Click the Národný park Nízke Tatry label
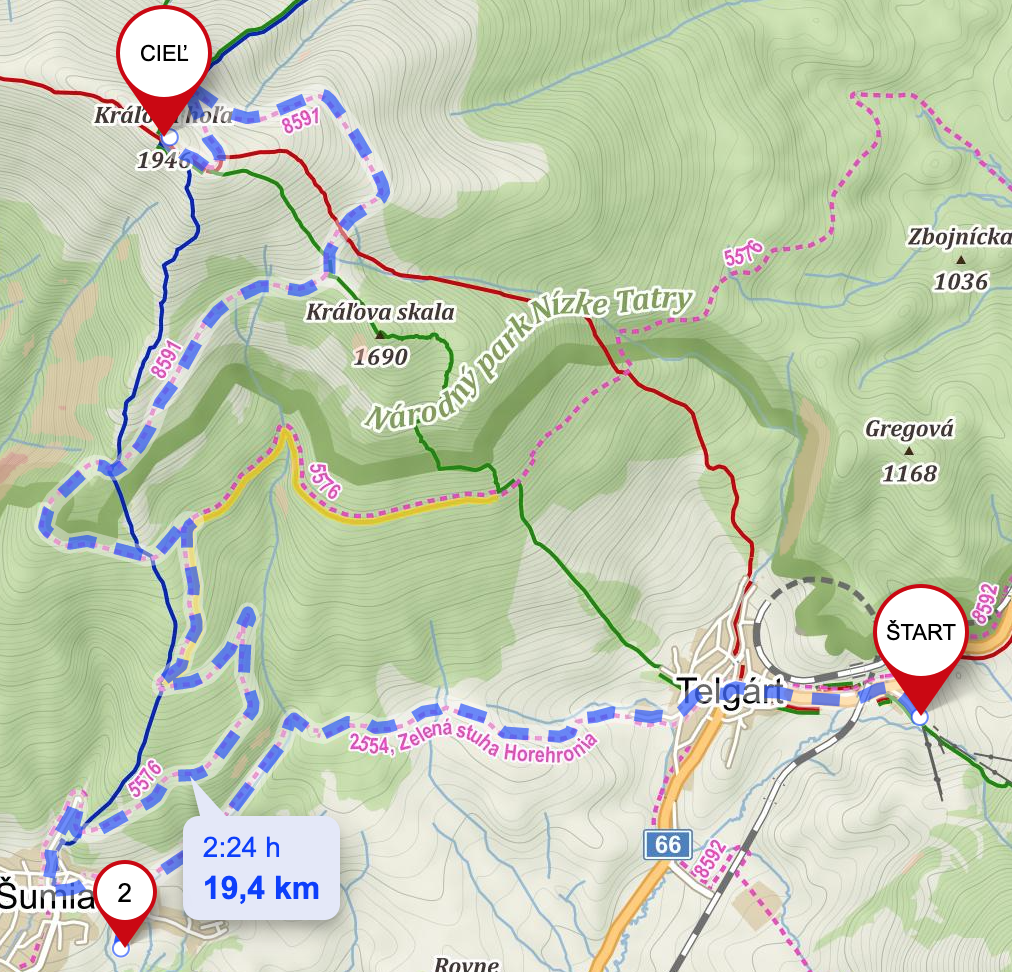 tap(528, 357)
